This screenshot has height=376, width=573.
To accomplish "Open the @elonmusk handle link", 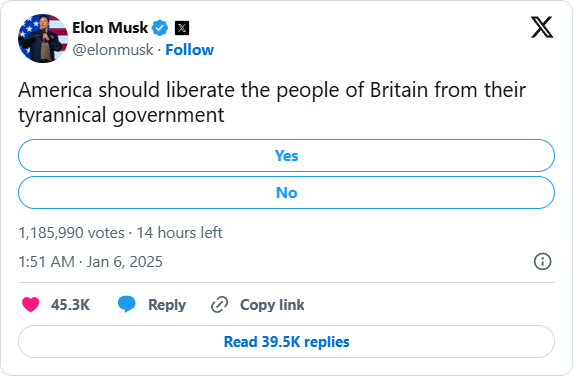I will point(113,50).
